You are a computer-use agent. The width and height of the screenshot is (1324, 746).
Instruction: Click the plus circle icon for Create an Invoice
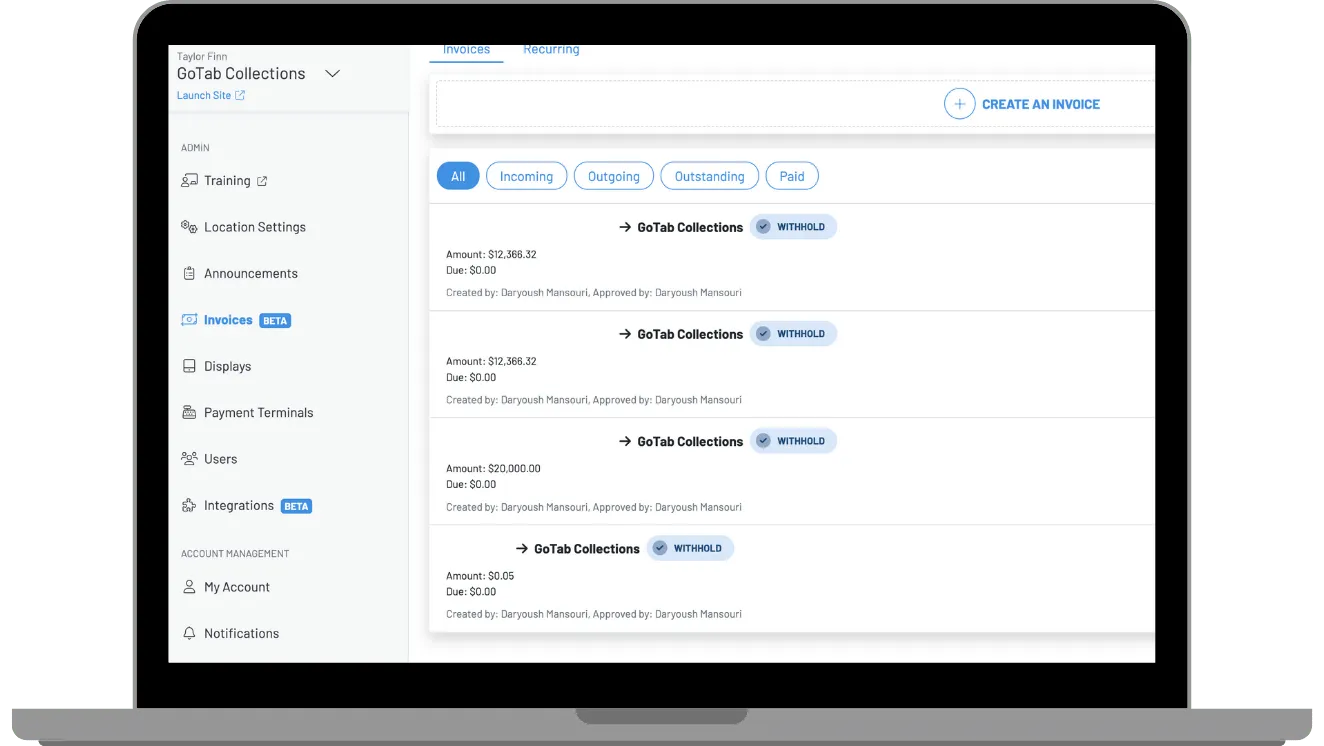point(959,104)
